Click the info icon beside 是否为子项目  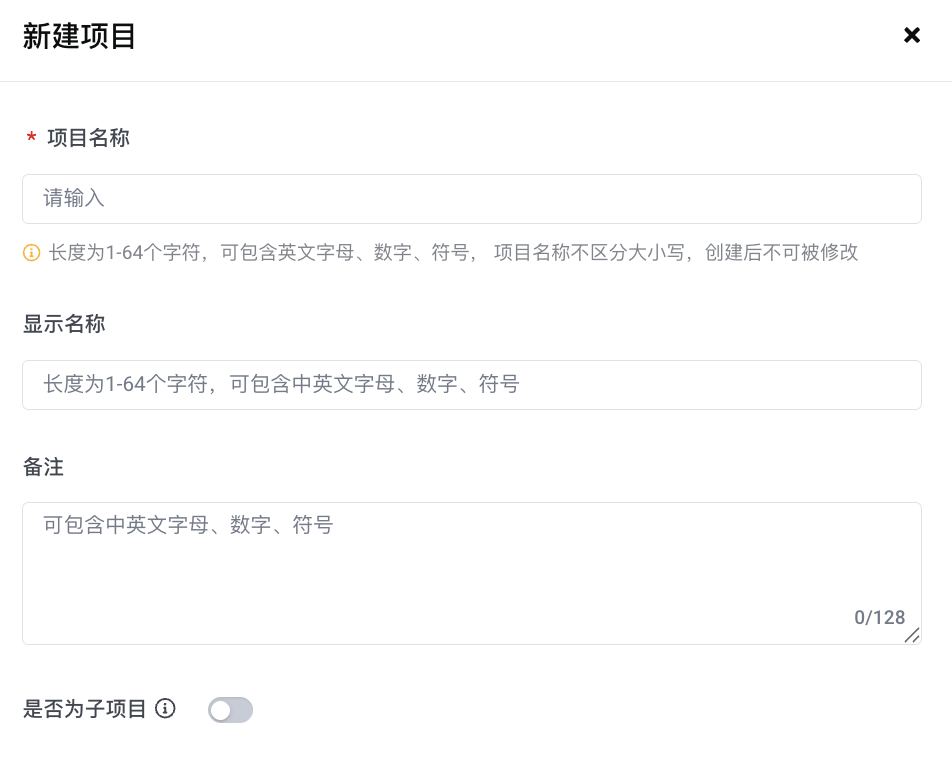166,709
